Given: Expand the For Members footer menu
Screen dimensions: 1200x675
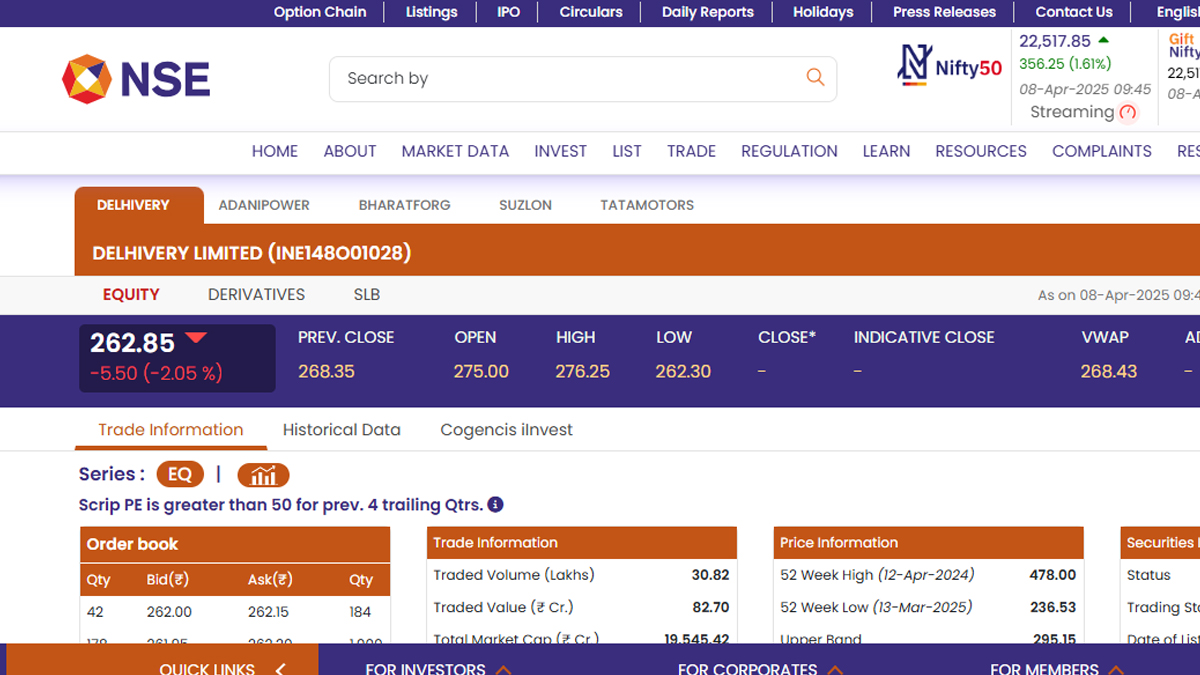Looking at the screenshot, I should [x=1116, y=668].
